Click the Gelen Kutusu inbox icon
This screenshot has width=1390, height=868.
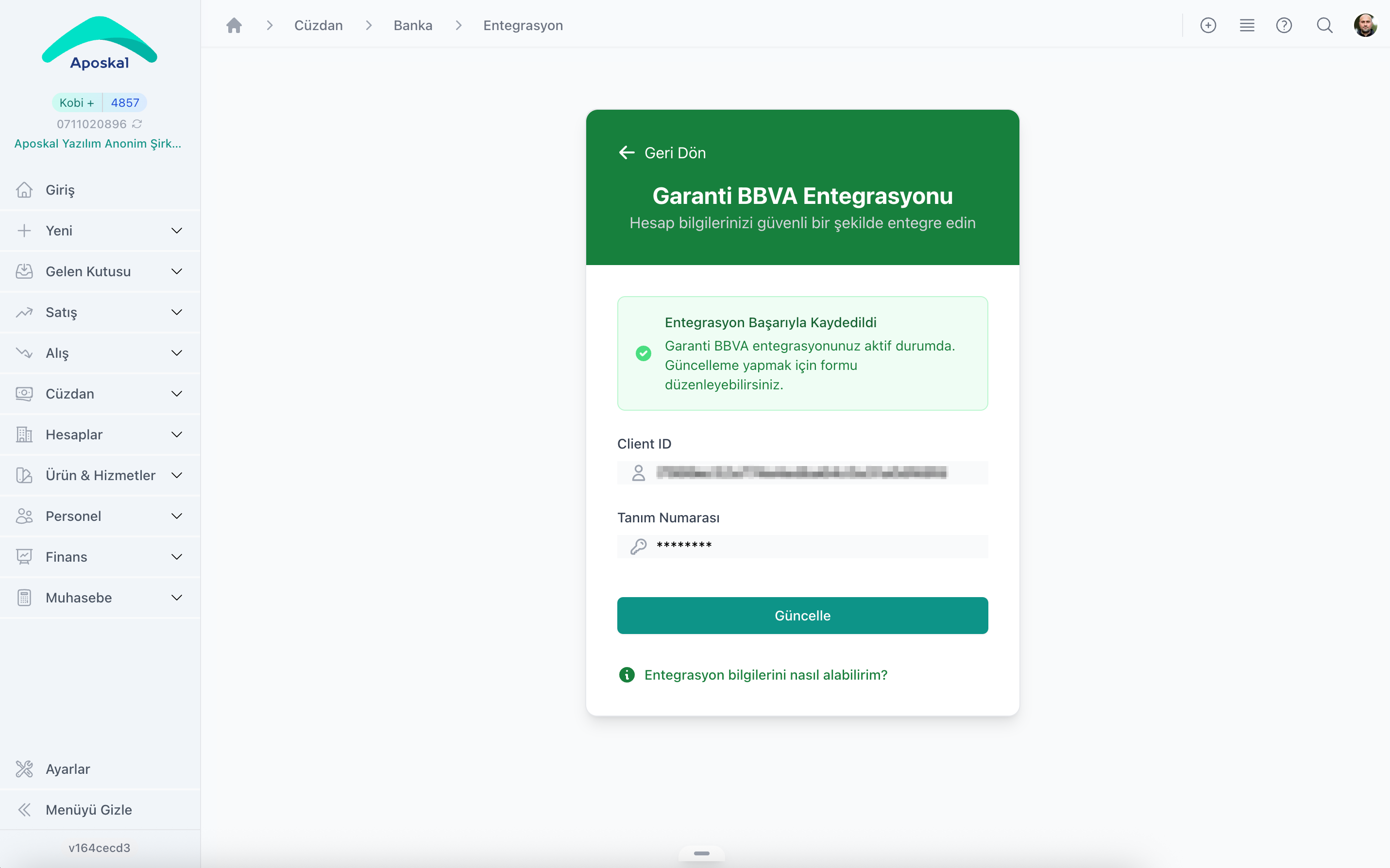(24, 271)
